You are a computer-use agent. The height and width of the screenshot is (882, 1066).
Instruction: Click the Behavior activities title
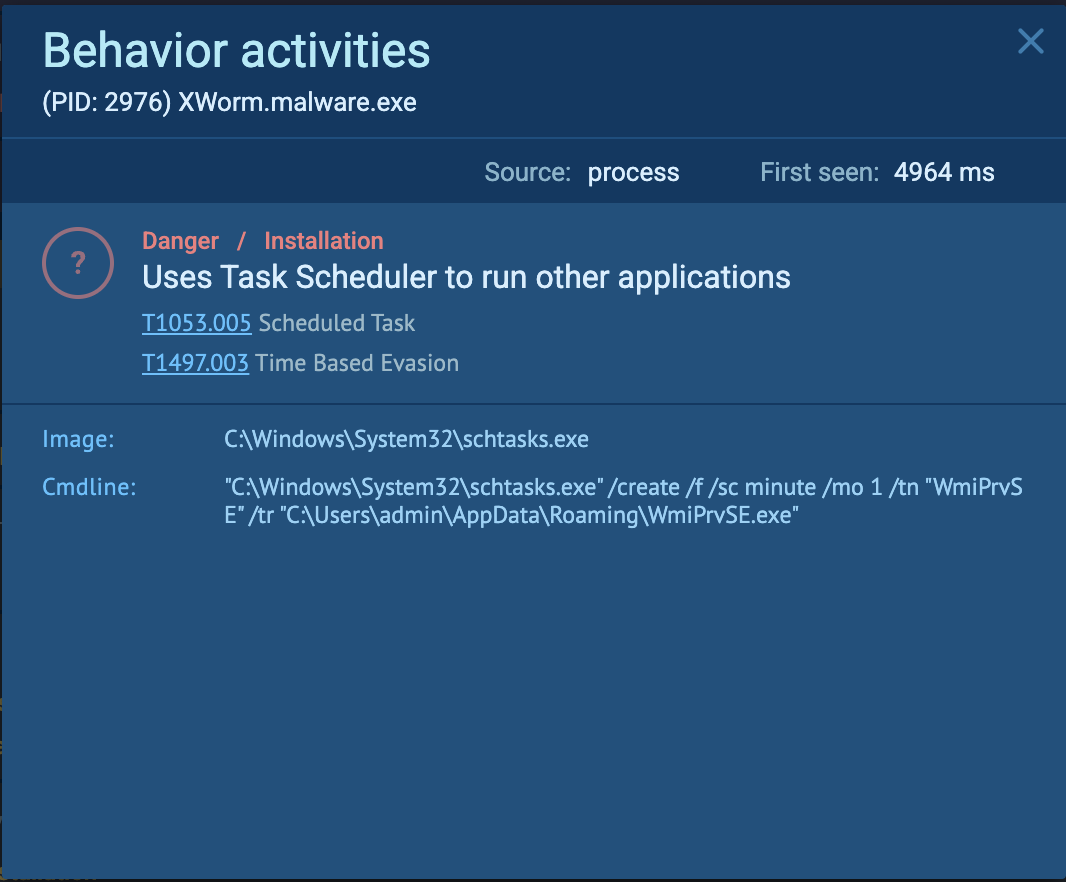[236, 52]
